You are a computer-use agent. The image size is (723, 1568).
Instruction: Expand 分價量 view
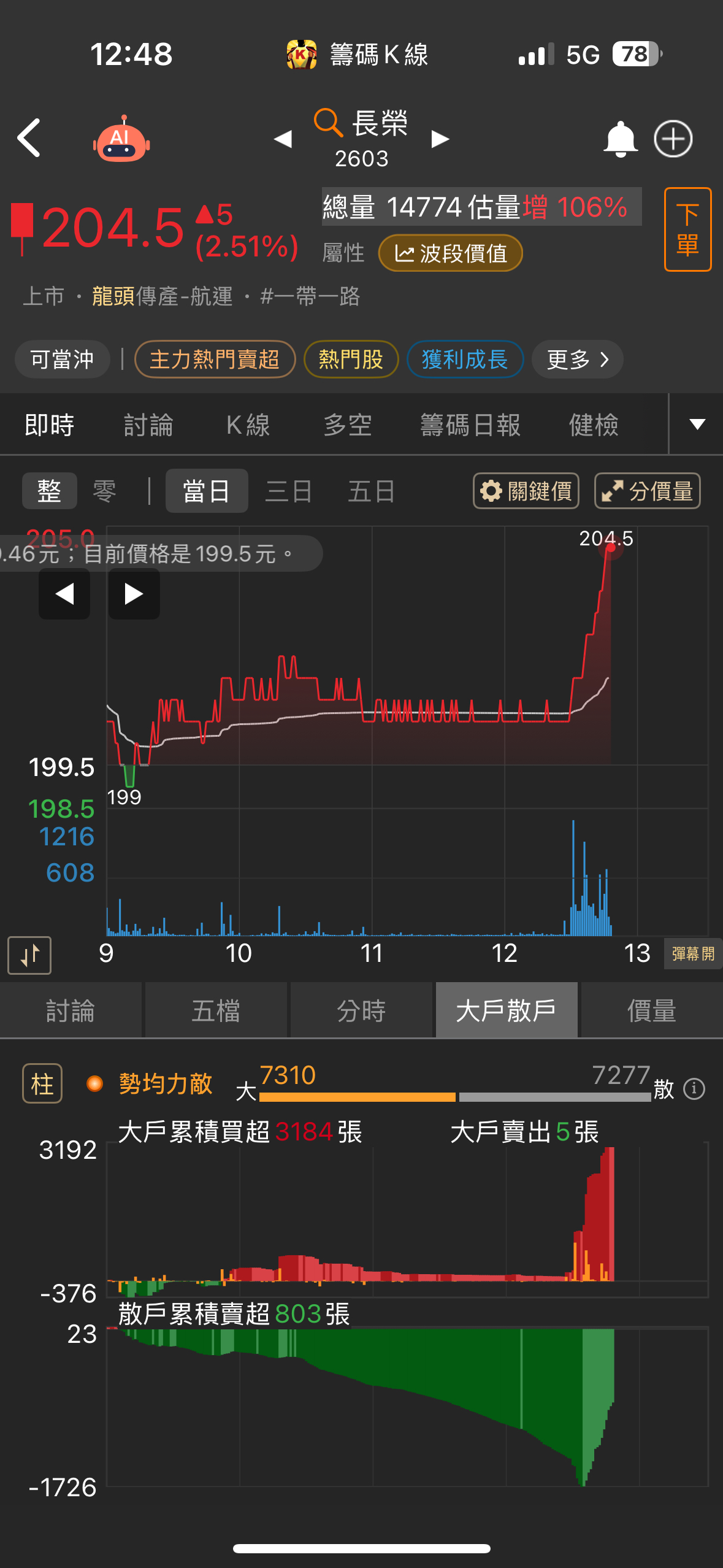click(648, 491)
